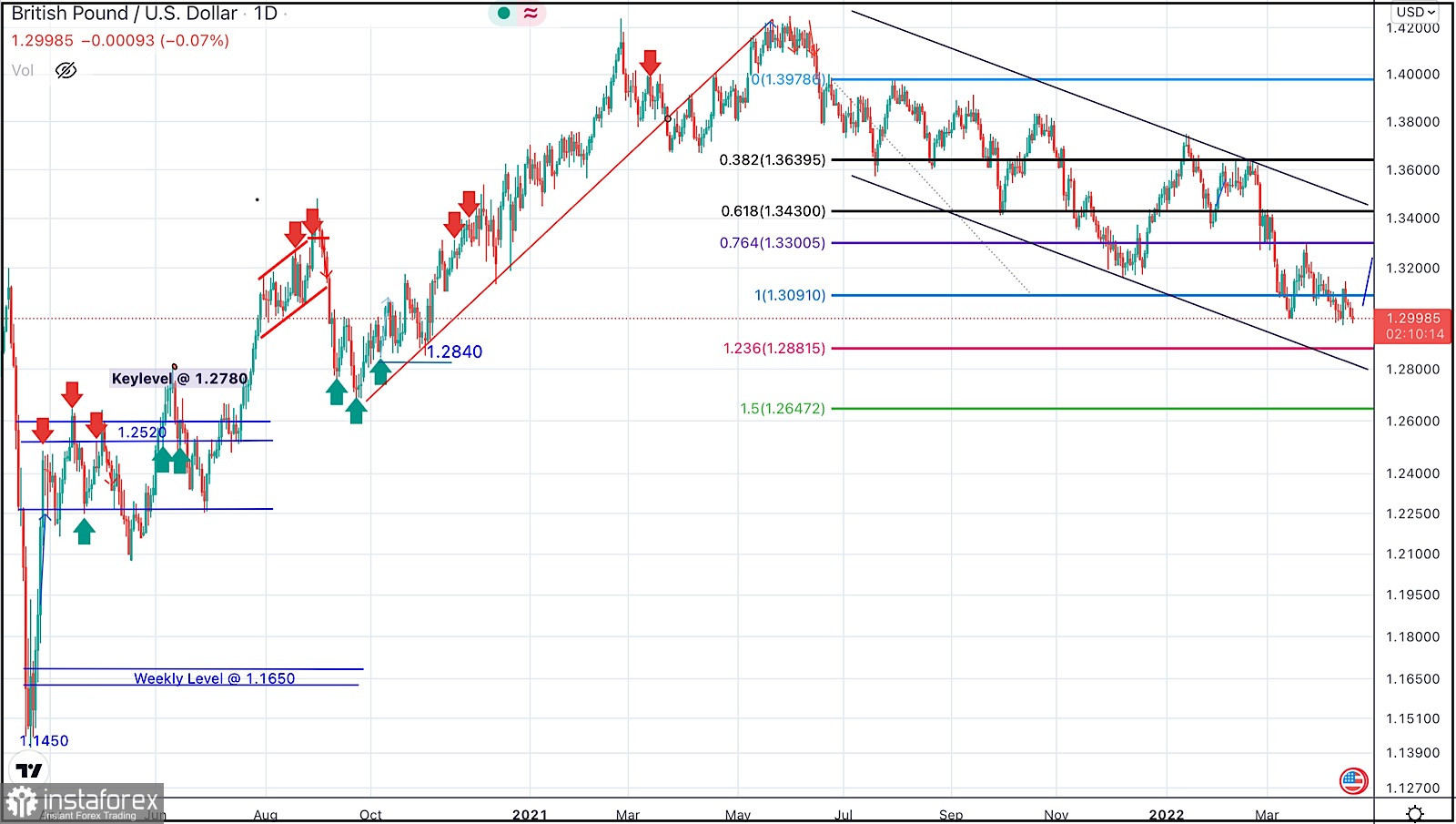Viewport: 1456px width, 824px height.
Task: Click the Aug label on time axis
Action: click(266, 815)
